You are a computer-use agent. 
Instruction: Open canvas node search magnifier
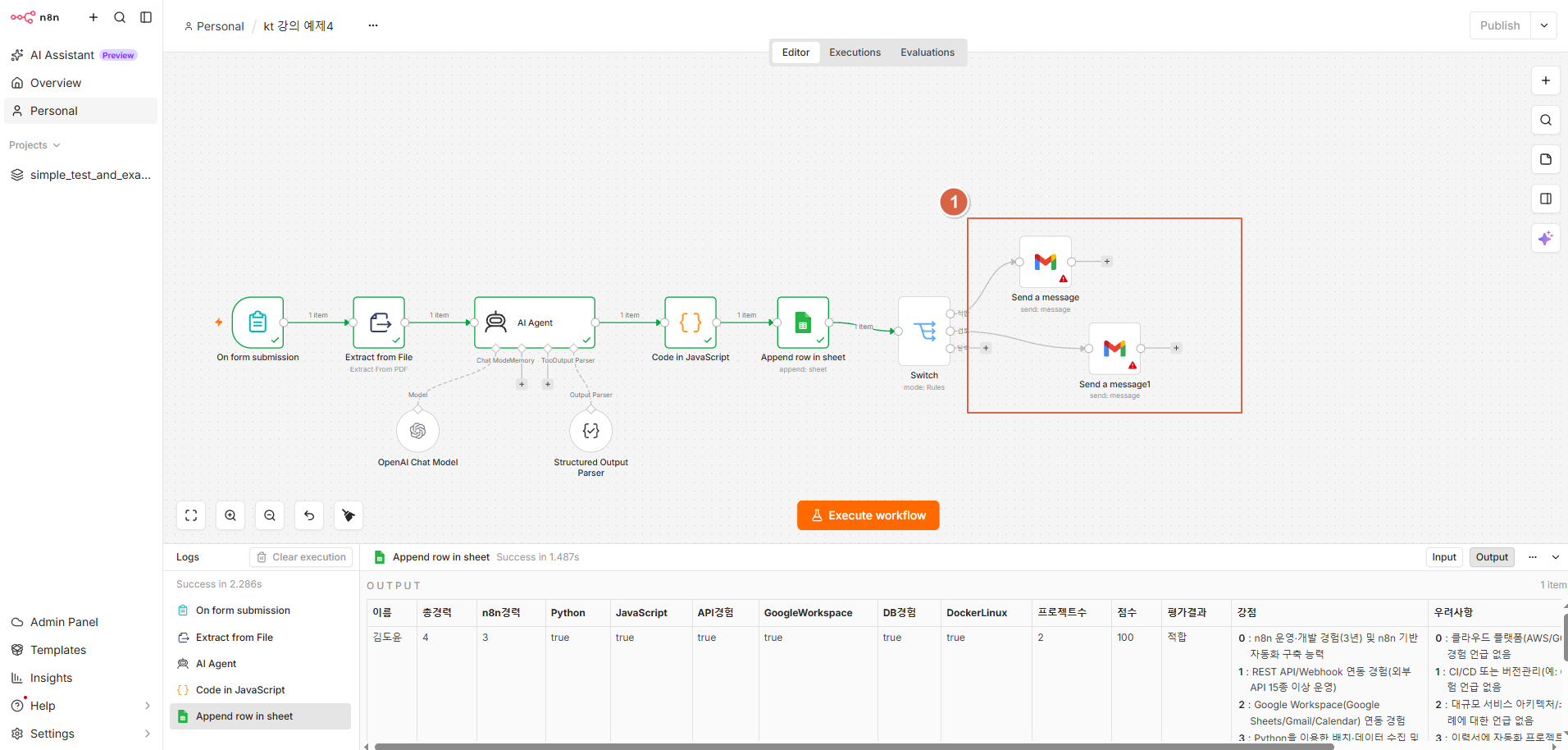(1546, 120)
